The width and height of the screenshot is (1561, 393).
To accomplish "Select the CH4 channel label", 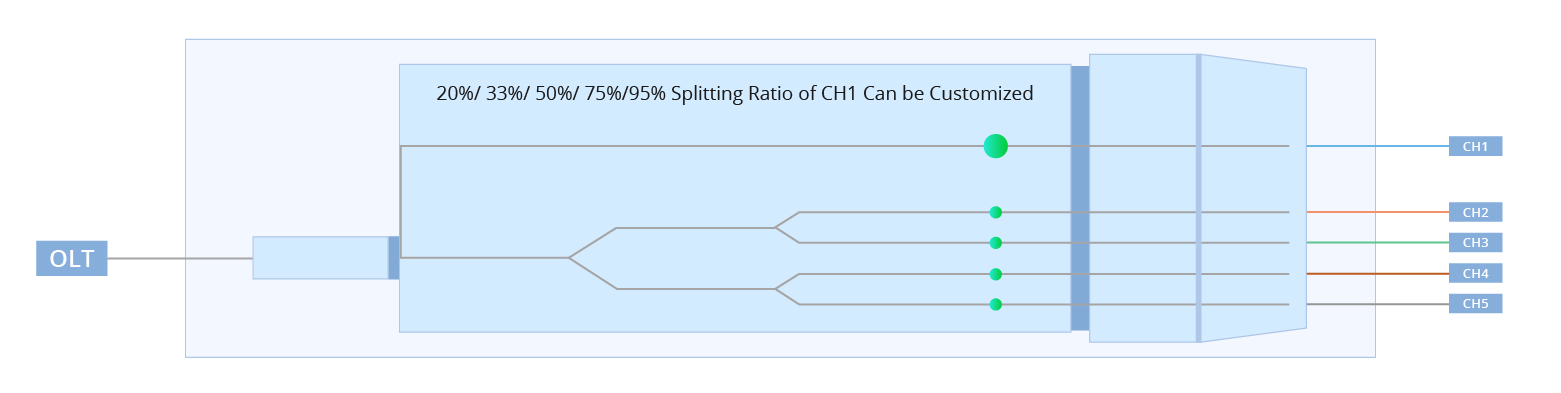I will (x=1475, y=273).
